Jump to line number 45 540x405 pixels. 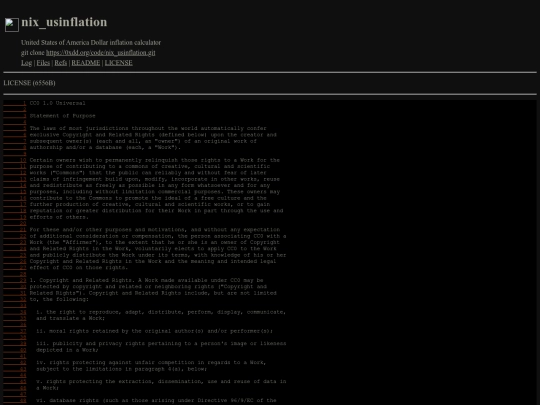click(x=15, y=382)
